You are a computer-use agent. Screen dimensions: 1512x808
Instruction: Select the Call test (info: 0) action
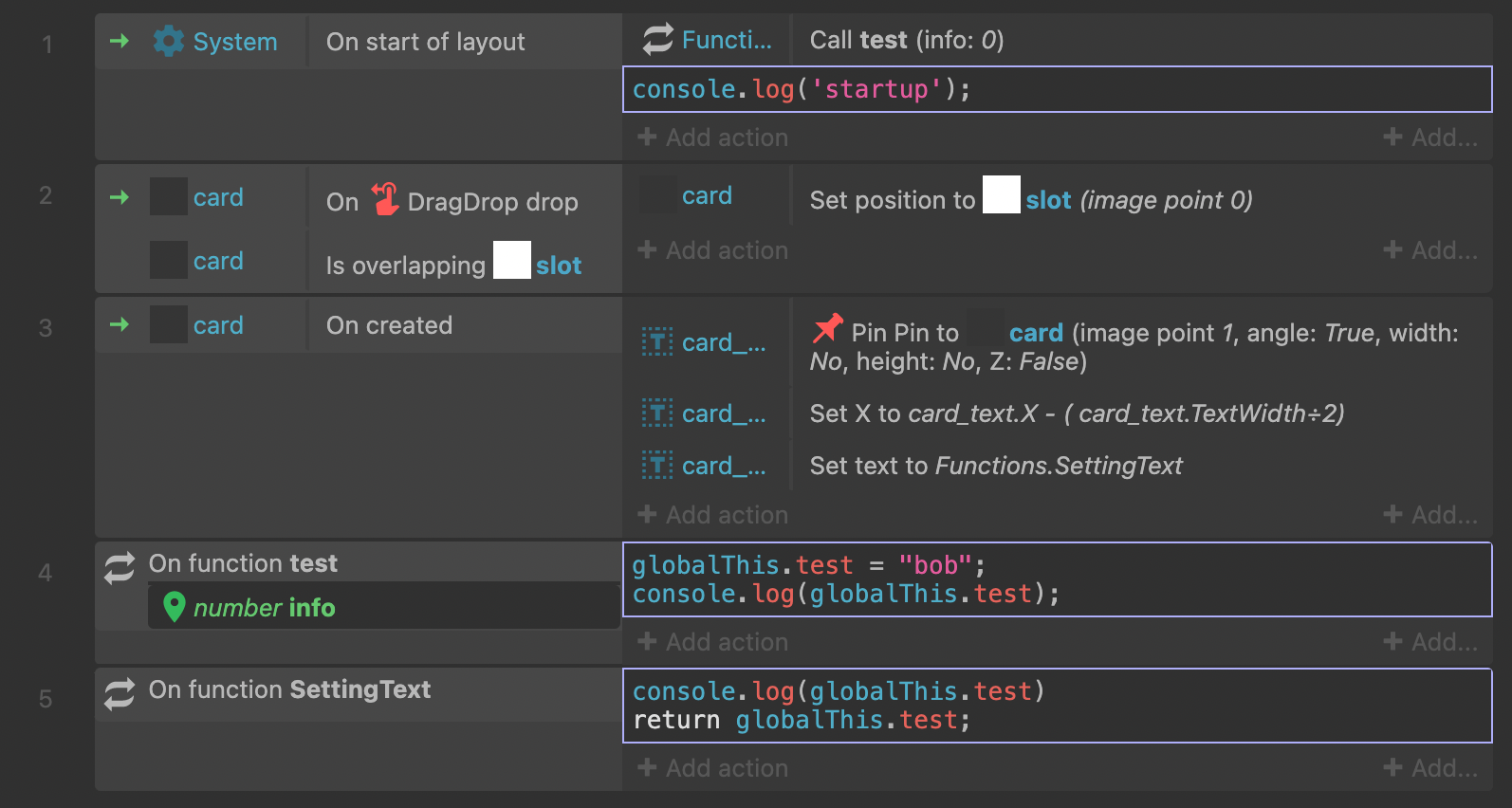coord(907,40)
